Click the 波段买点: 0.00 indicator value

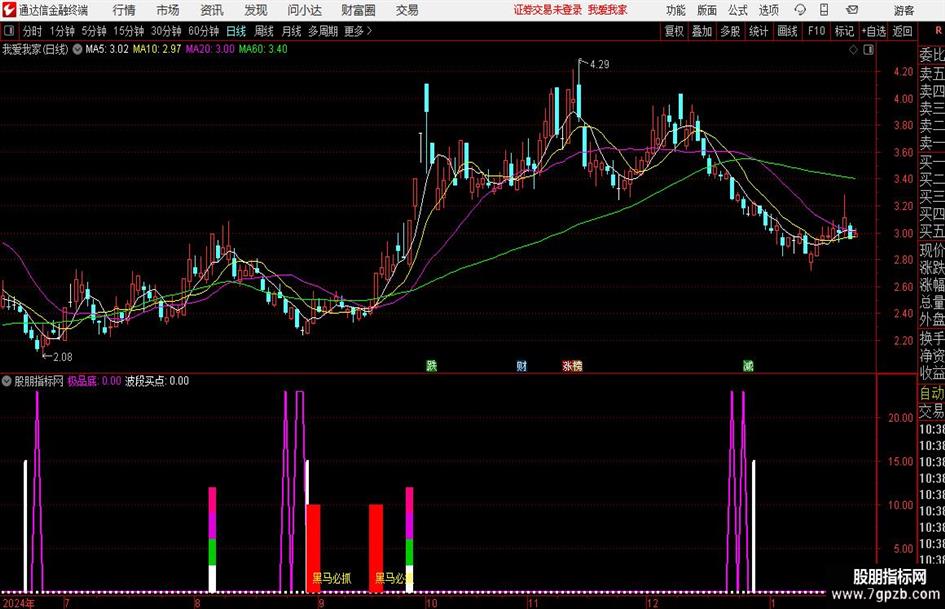[157, 381]
